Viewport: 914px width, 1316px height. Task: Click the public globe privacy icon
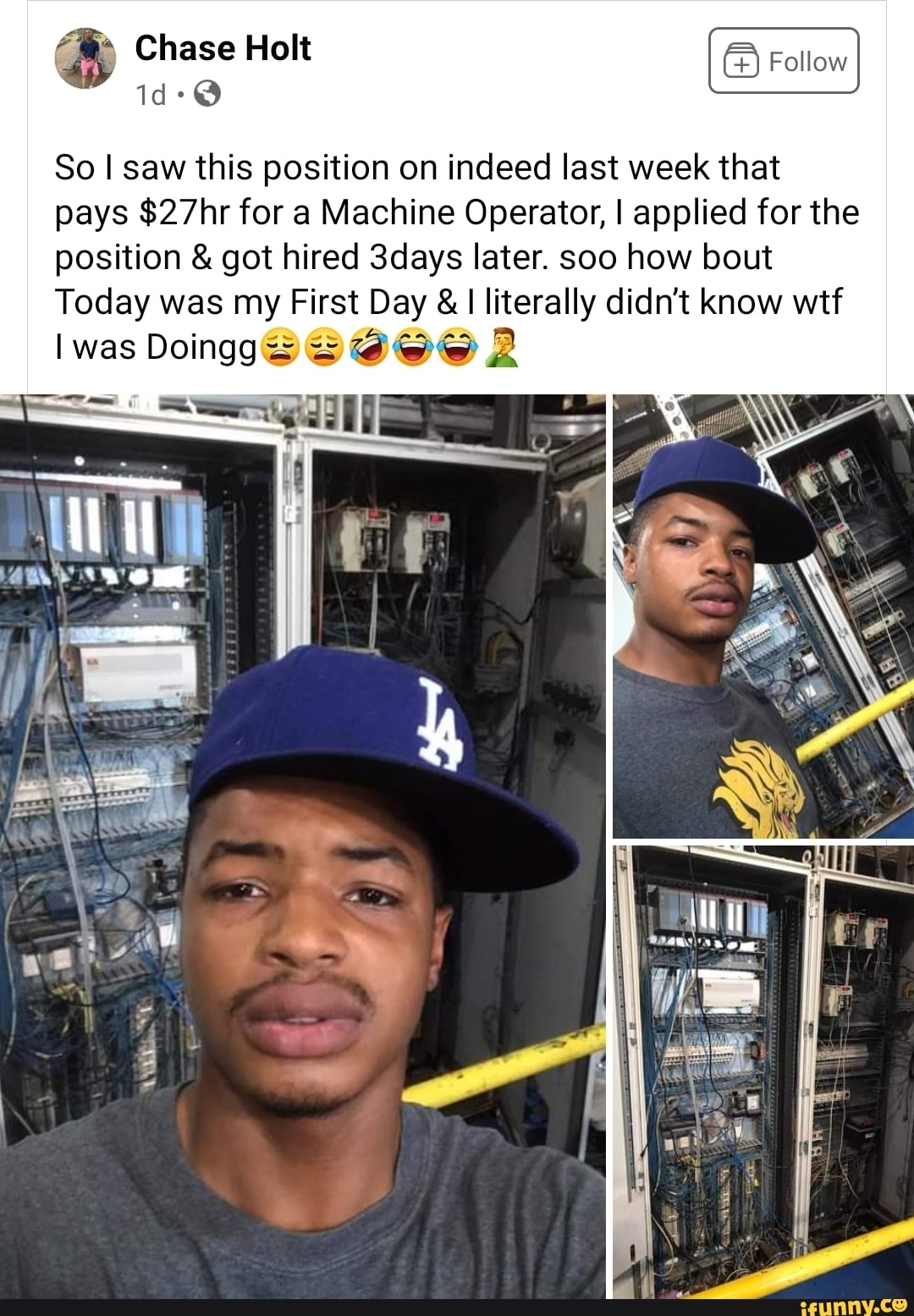coord(207,94)
